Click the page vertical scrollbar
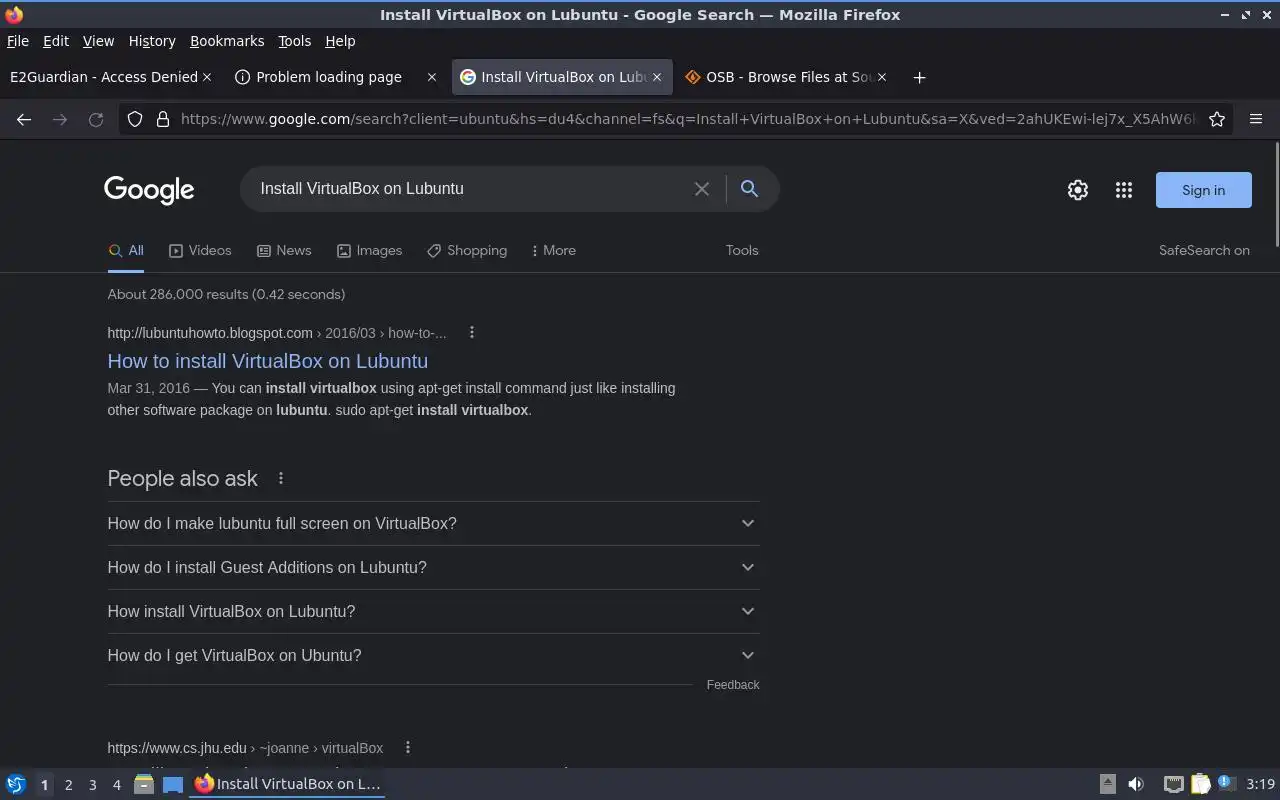This screenshot has height=800, width=1280. pyautogui.click(x=1276, y=194)
